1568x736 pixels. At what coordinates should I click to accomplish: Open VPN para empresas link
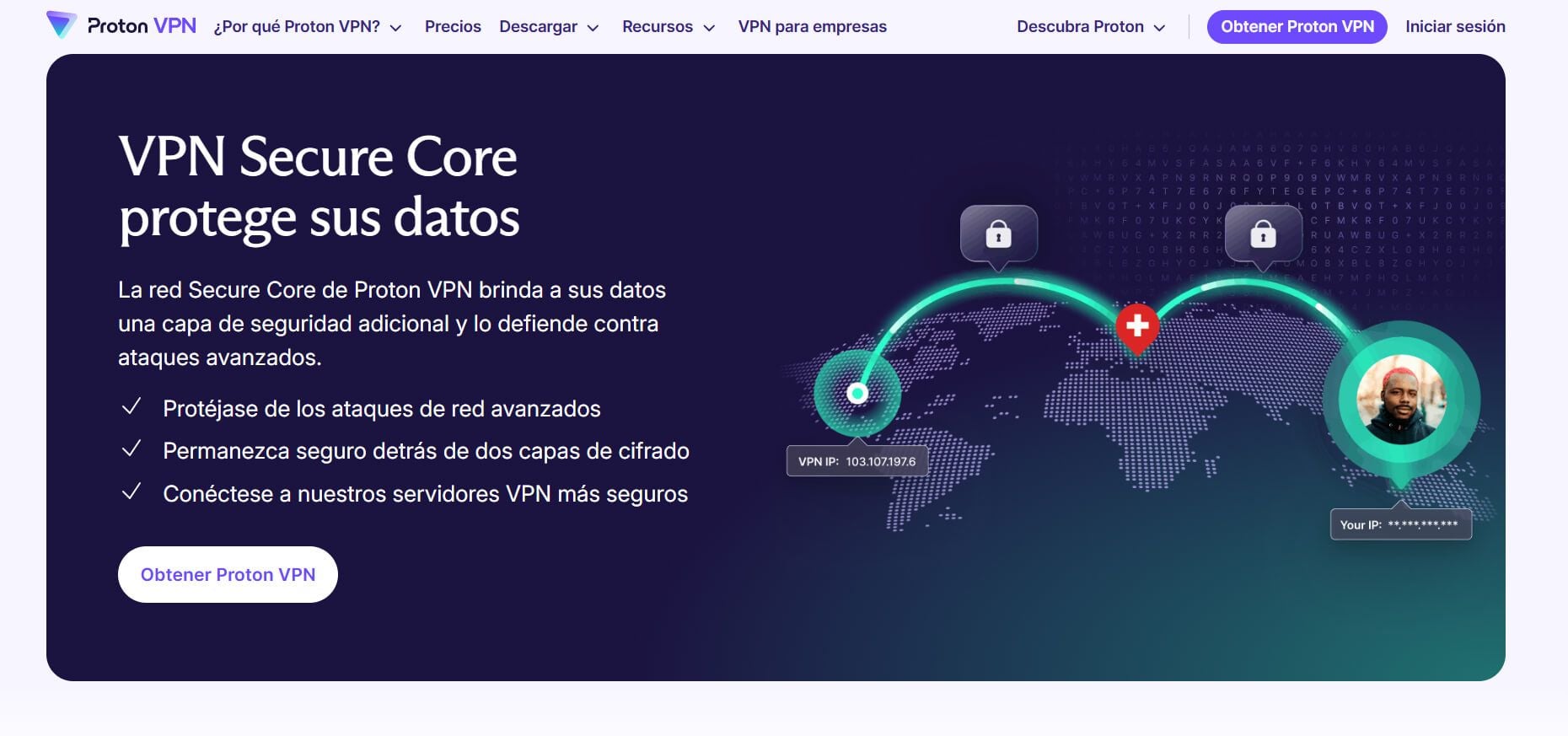(x=813, y=27)
